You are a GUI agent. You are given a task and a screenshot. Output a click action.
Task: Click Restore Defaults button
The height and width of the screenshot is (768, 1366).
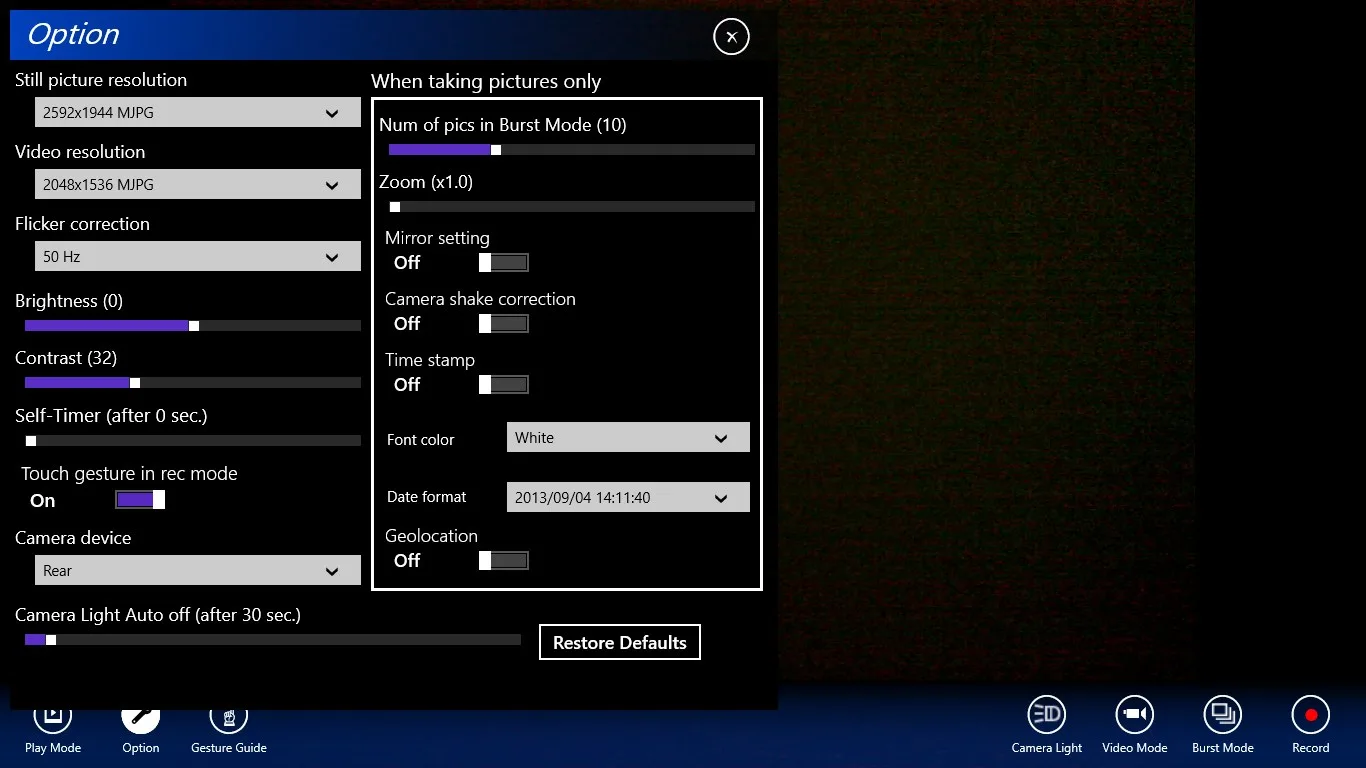620,642
